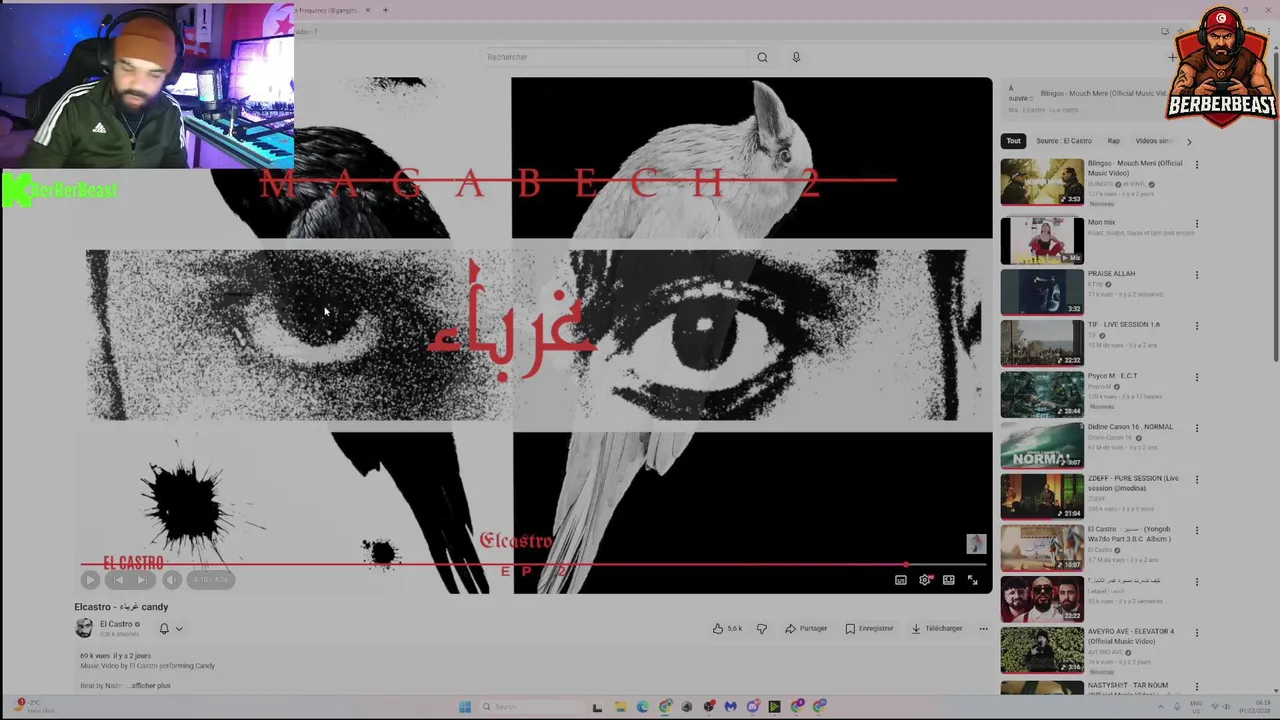The height and width of the screenshot is (720, 1280).
Task: Open more actions menu beside Télécharger
Action: click(983, 629)
